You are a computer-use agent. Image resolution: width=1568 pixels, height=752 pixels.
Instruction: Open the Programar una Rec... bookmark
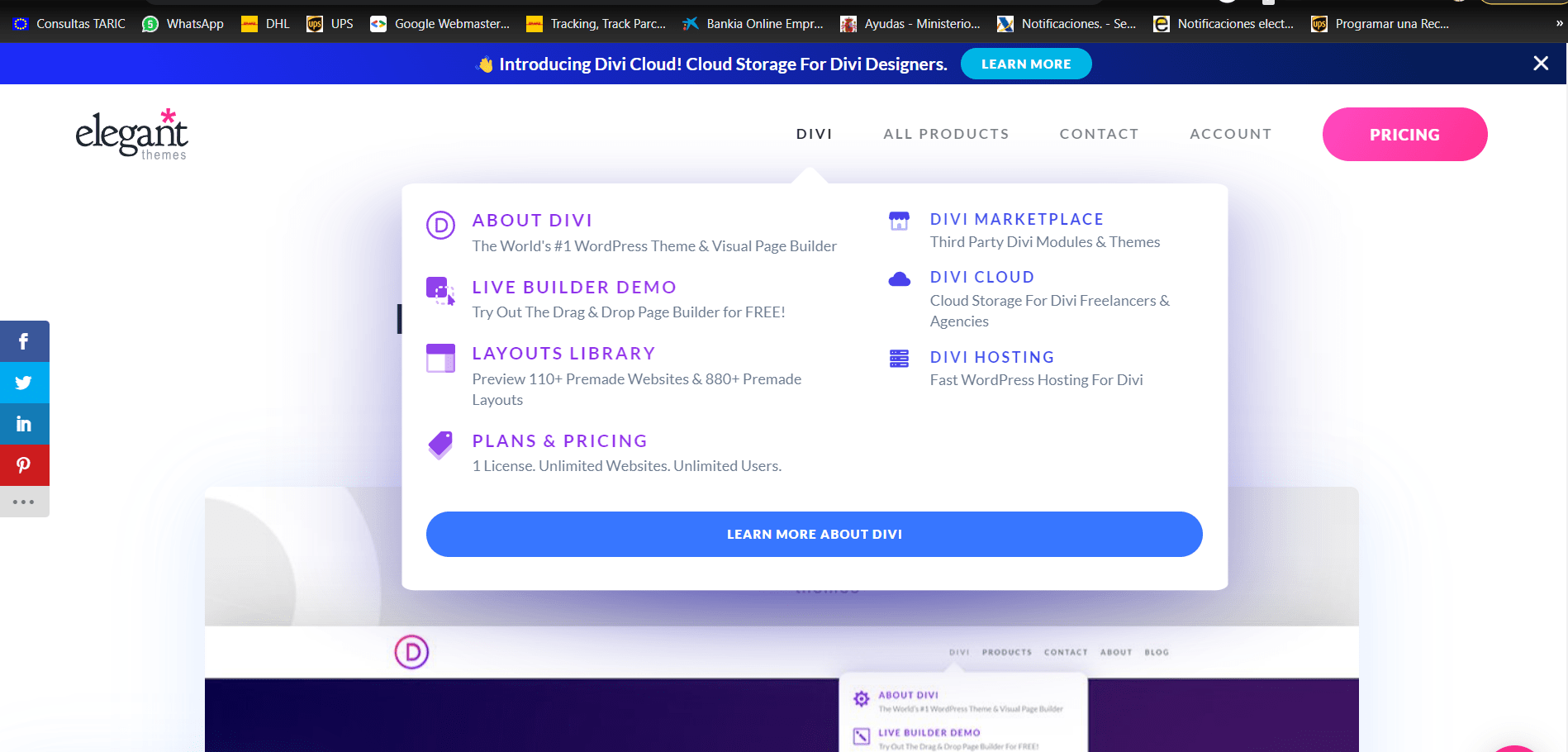click(x=1380, y=24)
